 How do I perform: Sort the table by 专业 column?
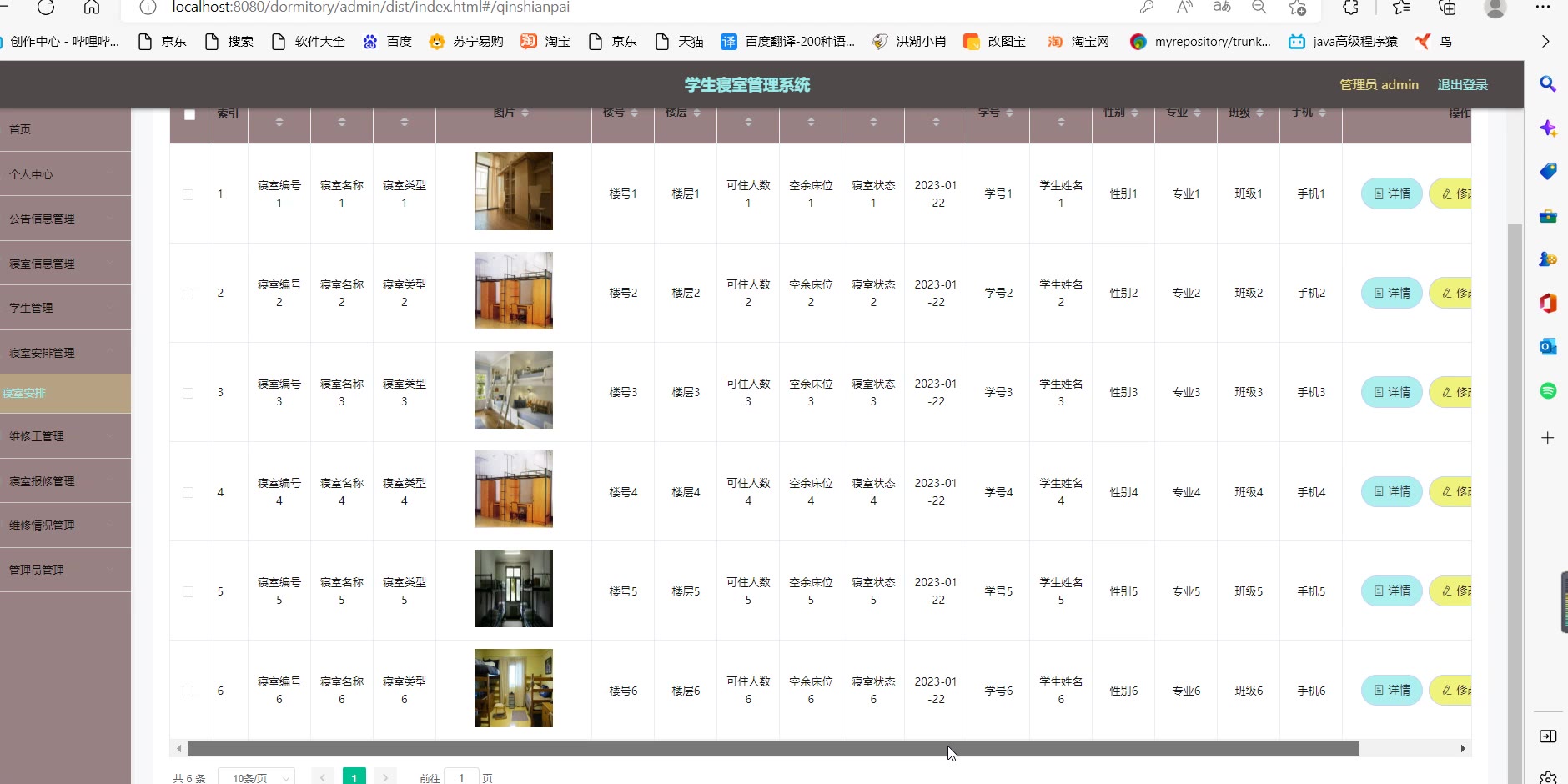click(1197, 113)
